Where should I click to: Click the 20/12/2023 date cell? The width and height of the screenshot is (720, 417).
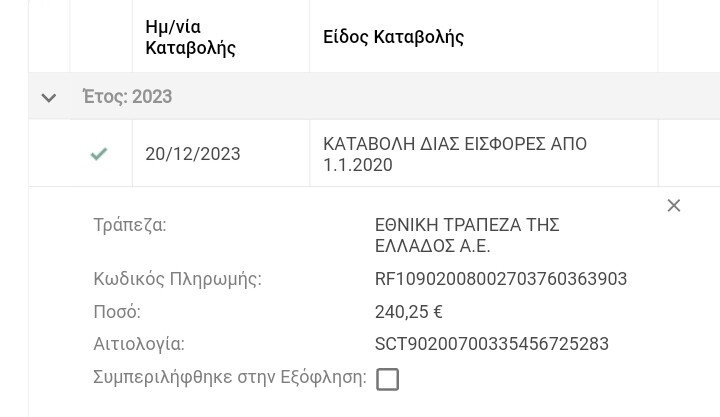(193, 154)
